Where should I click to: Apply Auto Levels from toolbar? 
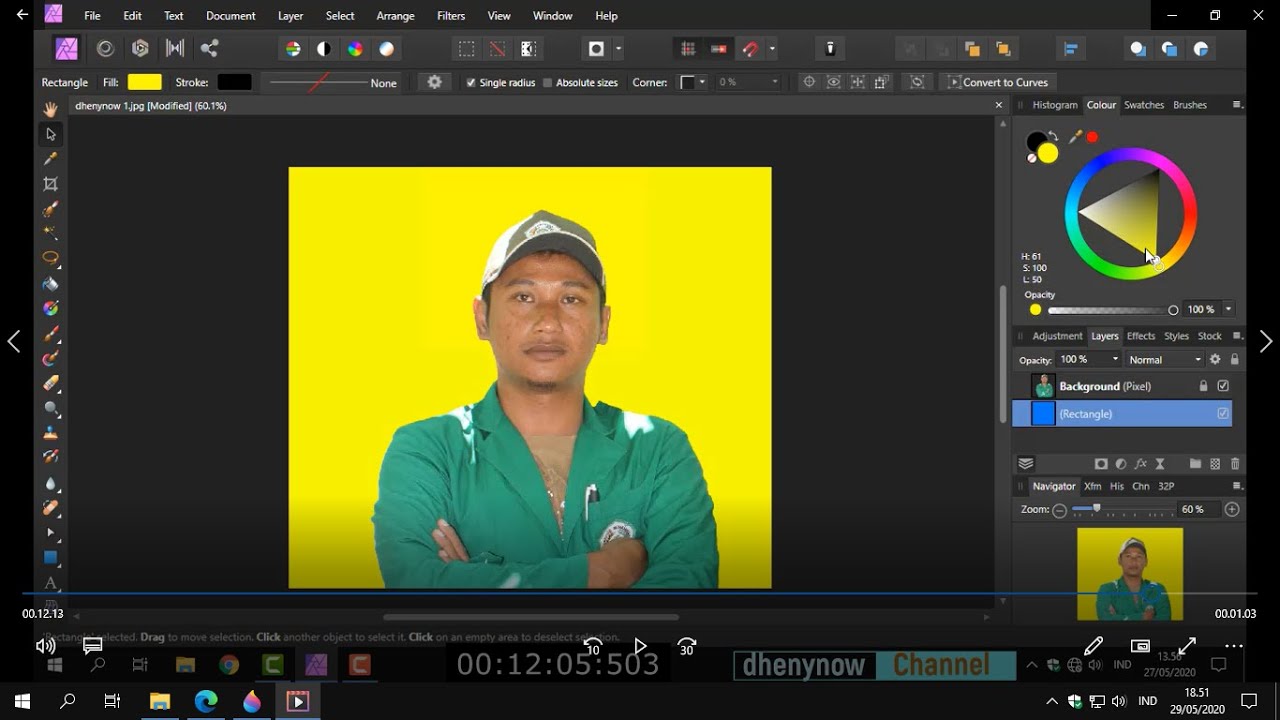(293, 48)
